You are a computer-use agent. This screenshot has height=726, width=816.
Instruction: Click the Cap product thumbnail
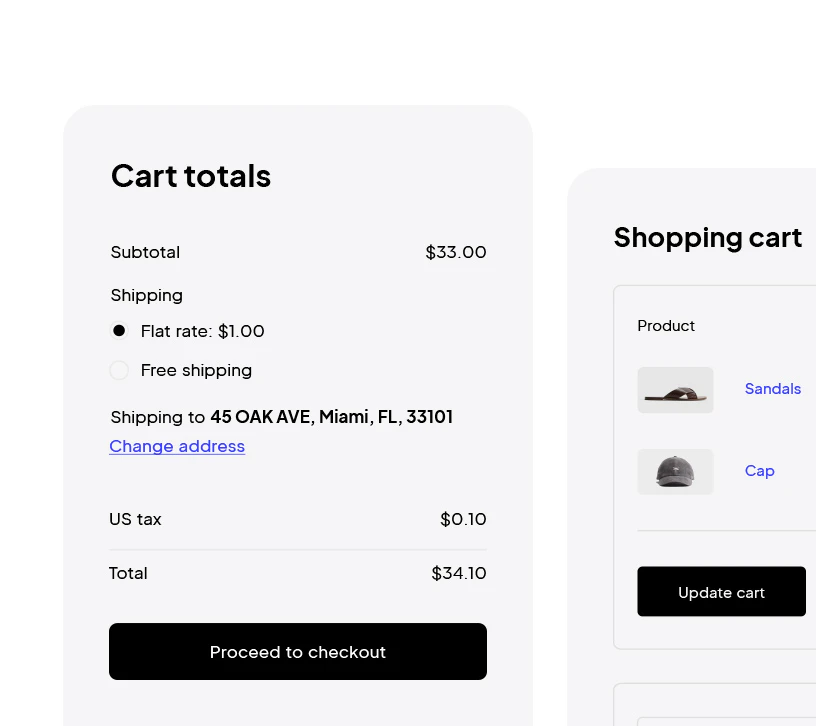675,470
